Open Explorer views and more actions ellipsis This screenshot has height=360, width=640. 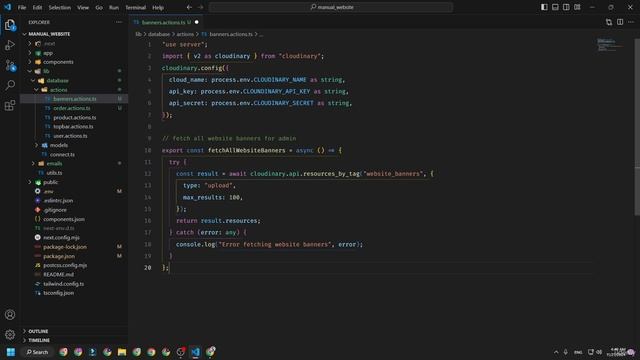pyautogui.click(x=119, y=22)
